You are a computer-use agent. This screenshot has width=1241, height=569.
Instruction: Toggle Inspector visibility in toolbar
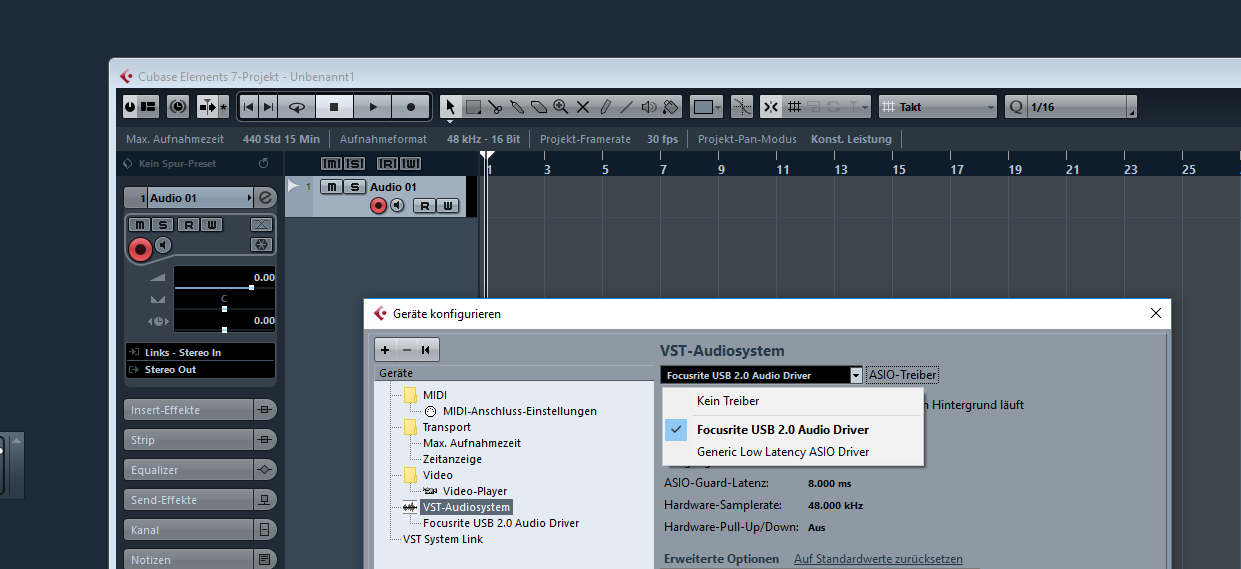pos(148,106)
